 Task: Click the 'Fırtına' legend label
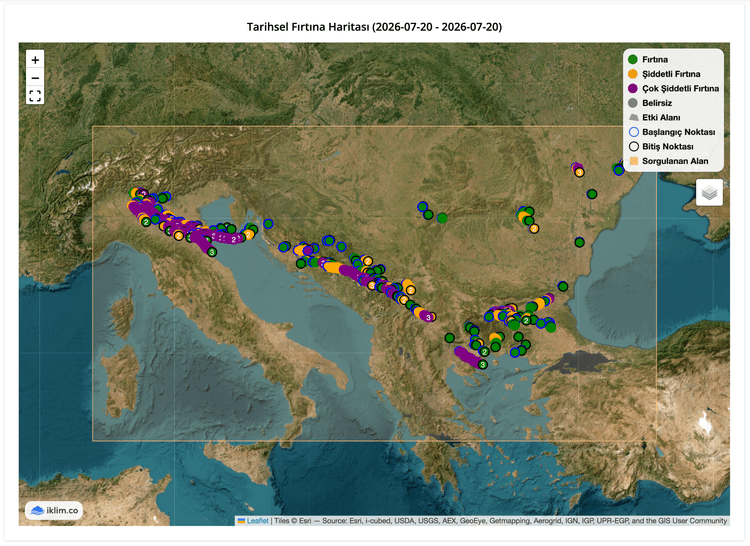click(655, 59)
